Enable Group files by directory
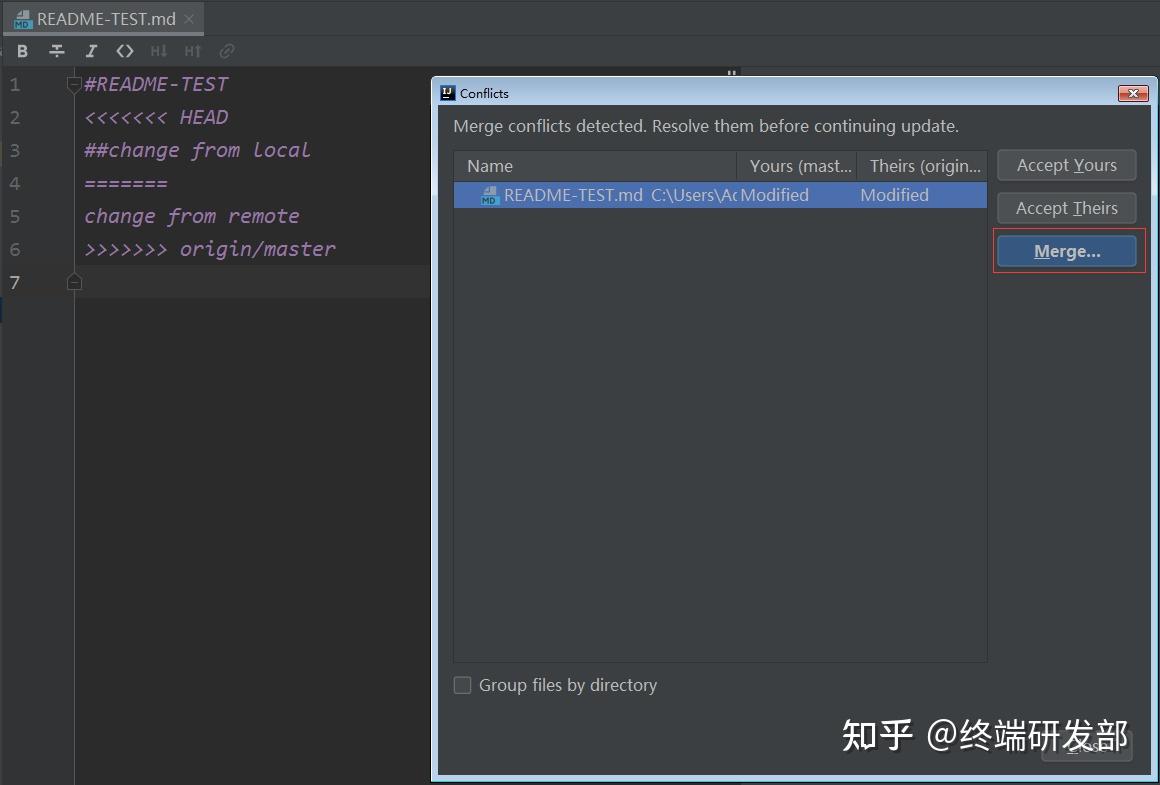Viewport: 1160px width, 785px height. coord(462,685)
